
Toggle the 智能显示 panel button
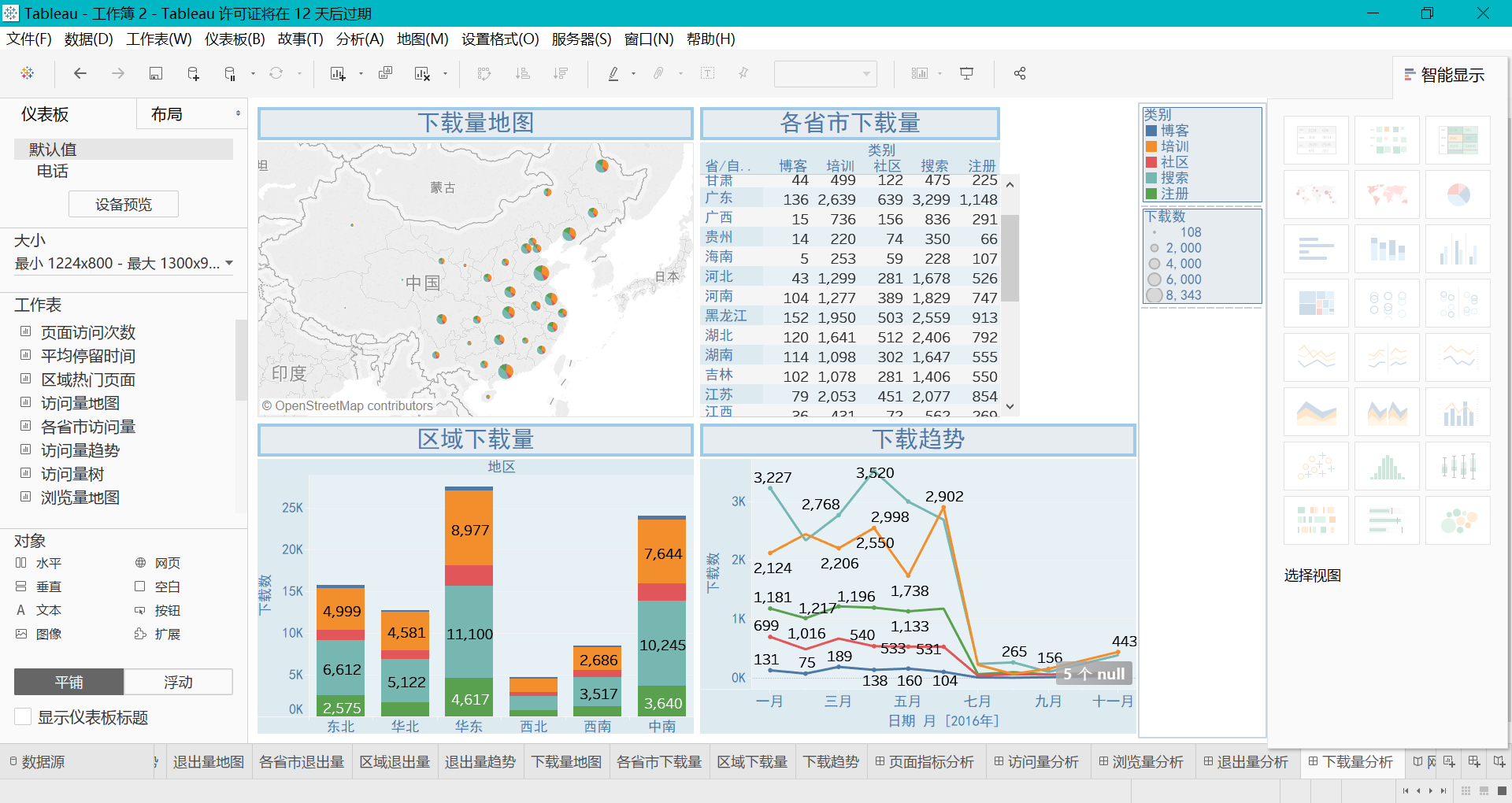[1445, 75]
